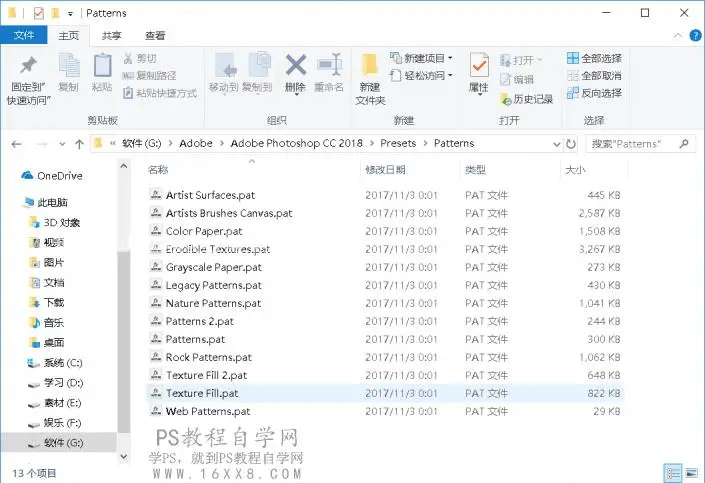Go back with the left arrow
This screenshot has height=483, width=705.
tap(17, 144)
